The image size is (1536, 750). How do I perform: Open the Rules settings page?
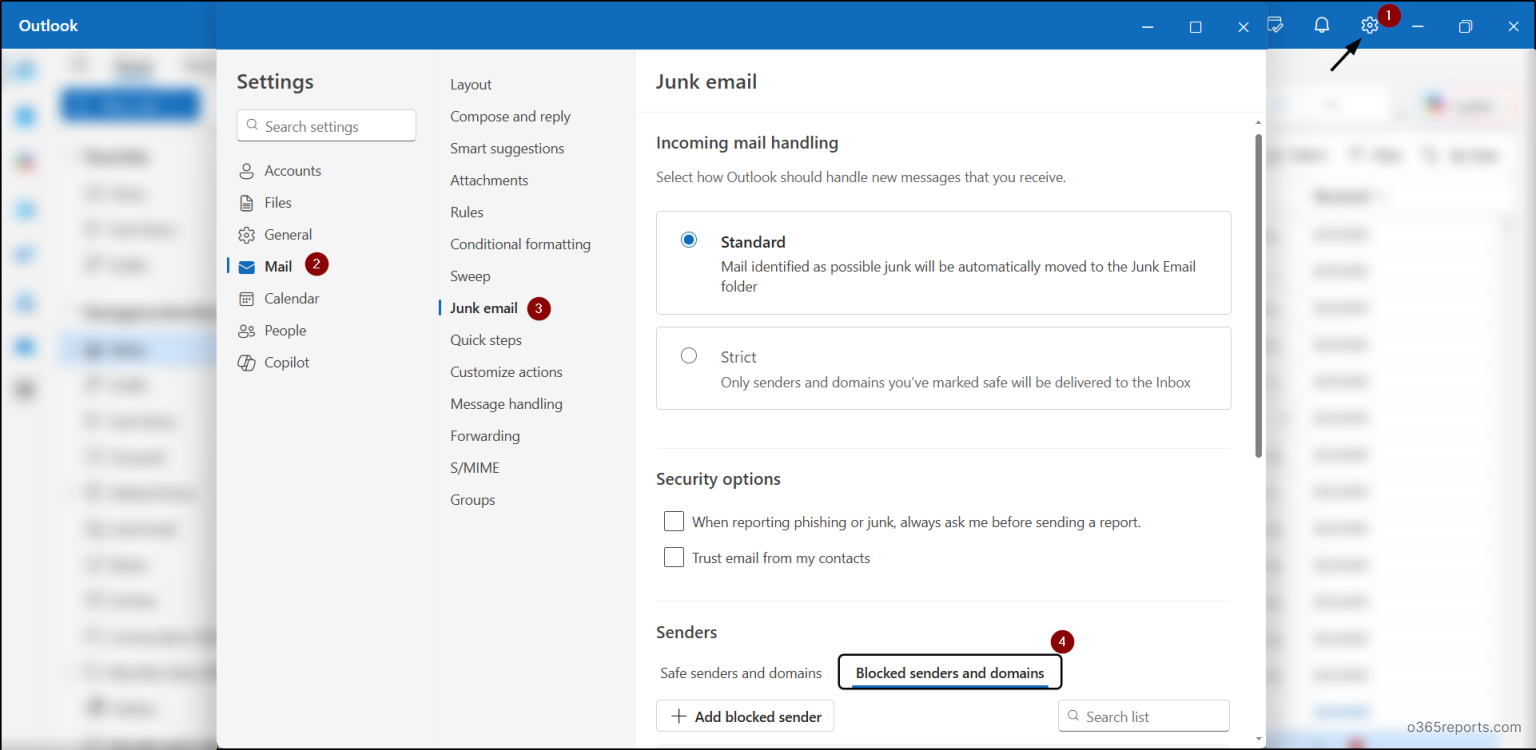click(x=467, y=213)
